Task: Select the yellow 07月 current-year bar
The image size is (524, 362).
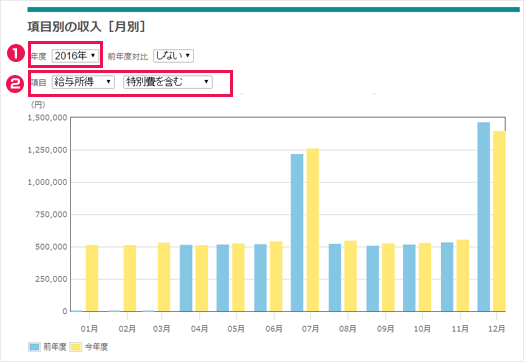Action: pyautogui.click(x=313, y=230)
